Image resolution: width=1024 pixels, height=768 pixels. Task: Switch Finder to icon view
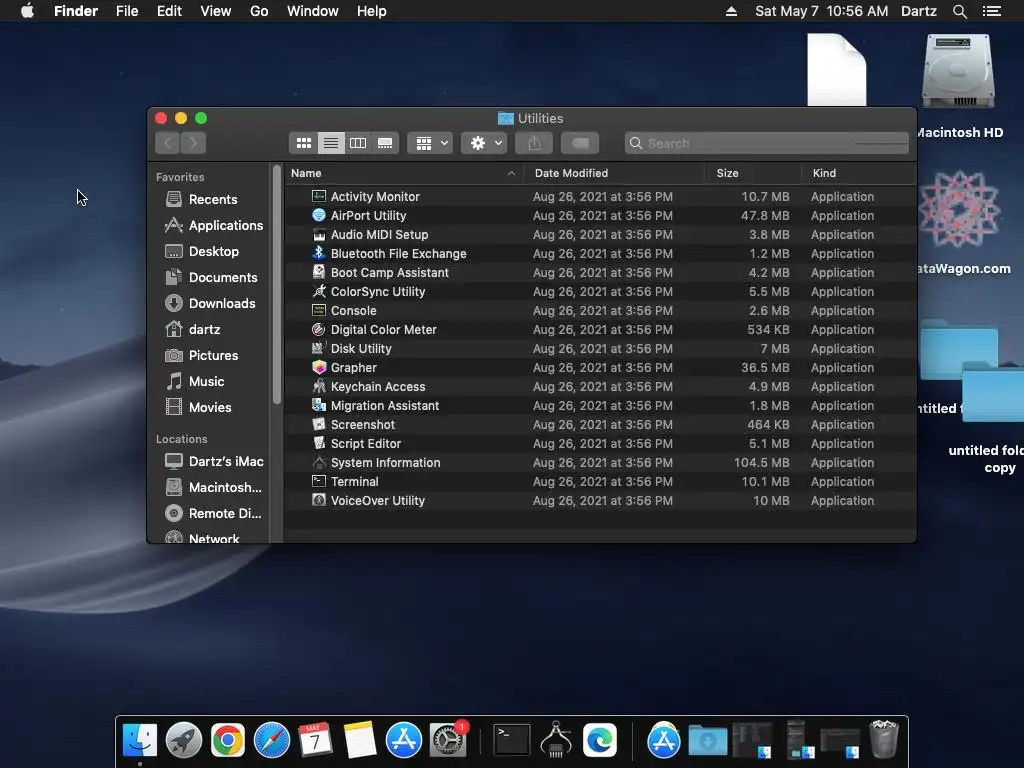(x=304, y=143)
